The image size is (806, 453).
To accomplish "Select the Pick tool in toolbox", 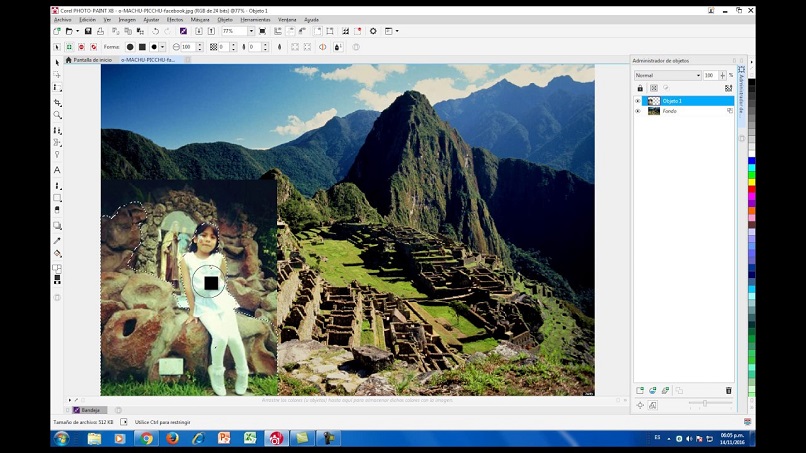I will coord(57,63).
